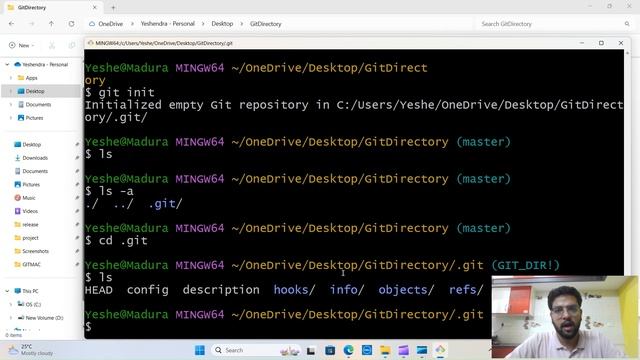Click the Up arrow navigation button
Viewport: 640px width, 360px height.
coord(51,24)
